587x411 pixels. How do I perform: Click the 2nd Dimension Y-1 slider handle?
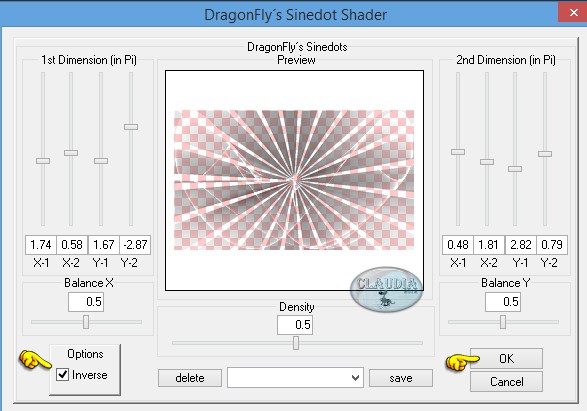pyautogui.click(x=515, y=169)
